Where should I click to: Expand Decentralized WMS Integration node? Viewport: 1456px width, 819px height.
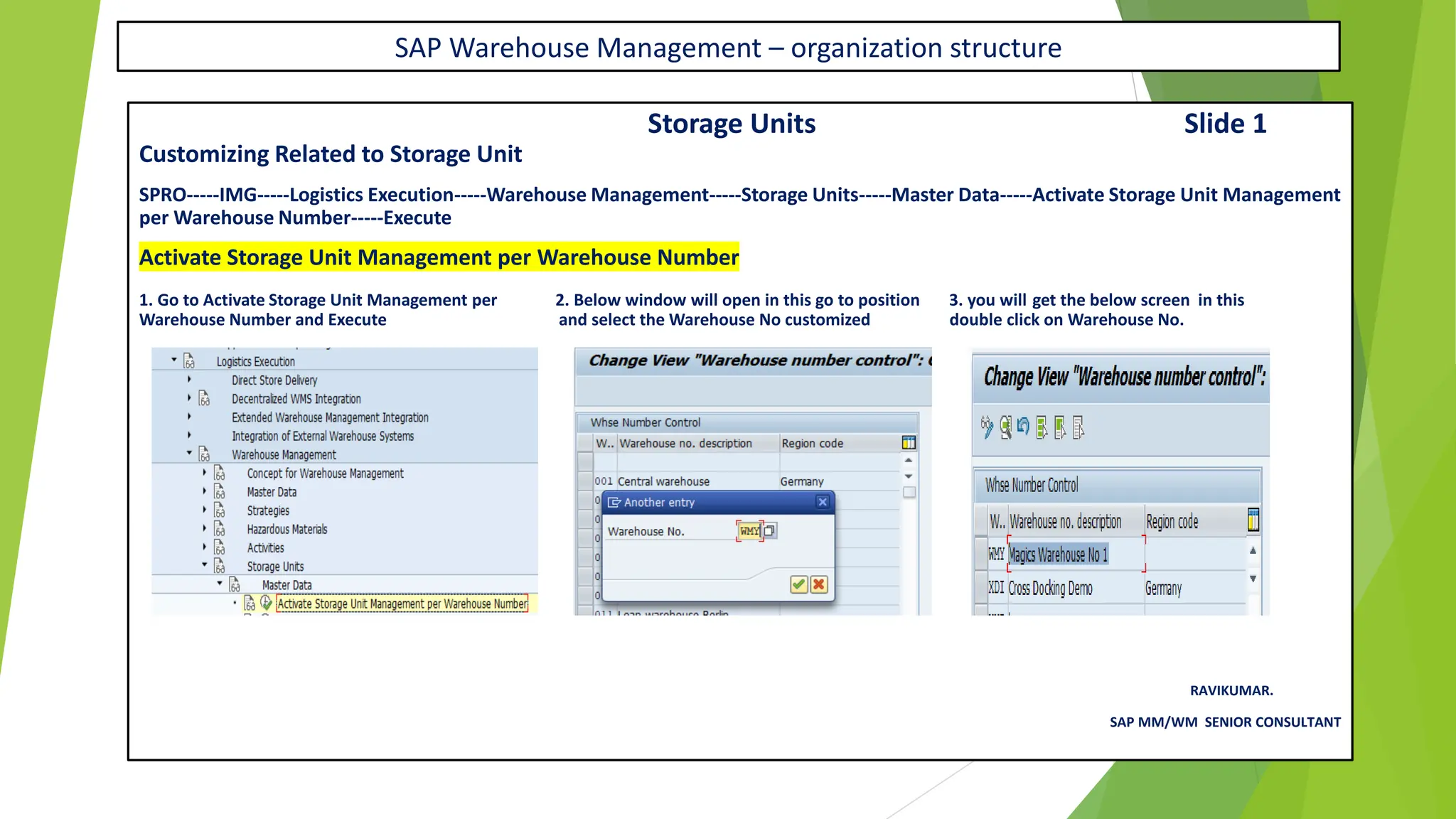[189, 397]
